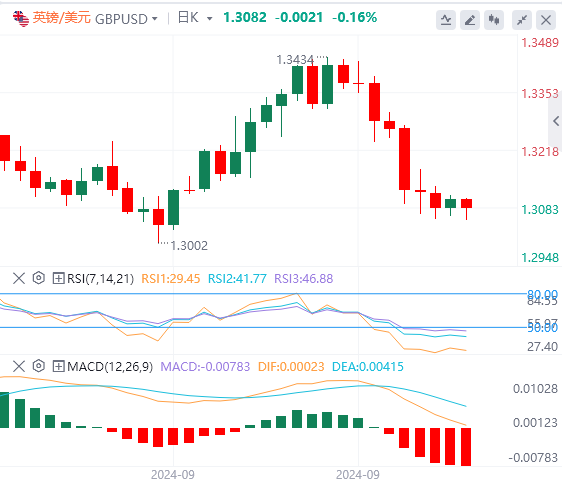Image resolution: width=562 pixels, height=488 pixels.
Task: Remove the RSI indicator panel
Action: pos(19,278)
